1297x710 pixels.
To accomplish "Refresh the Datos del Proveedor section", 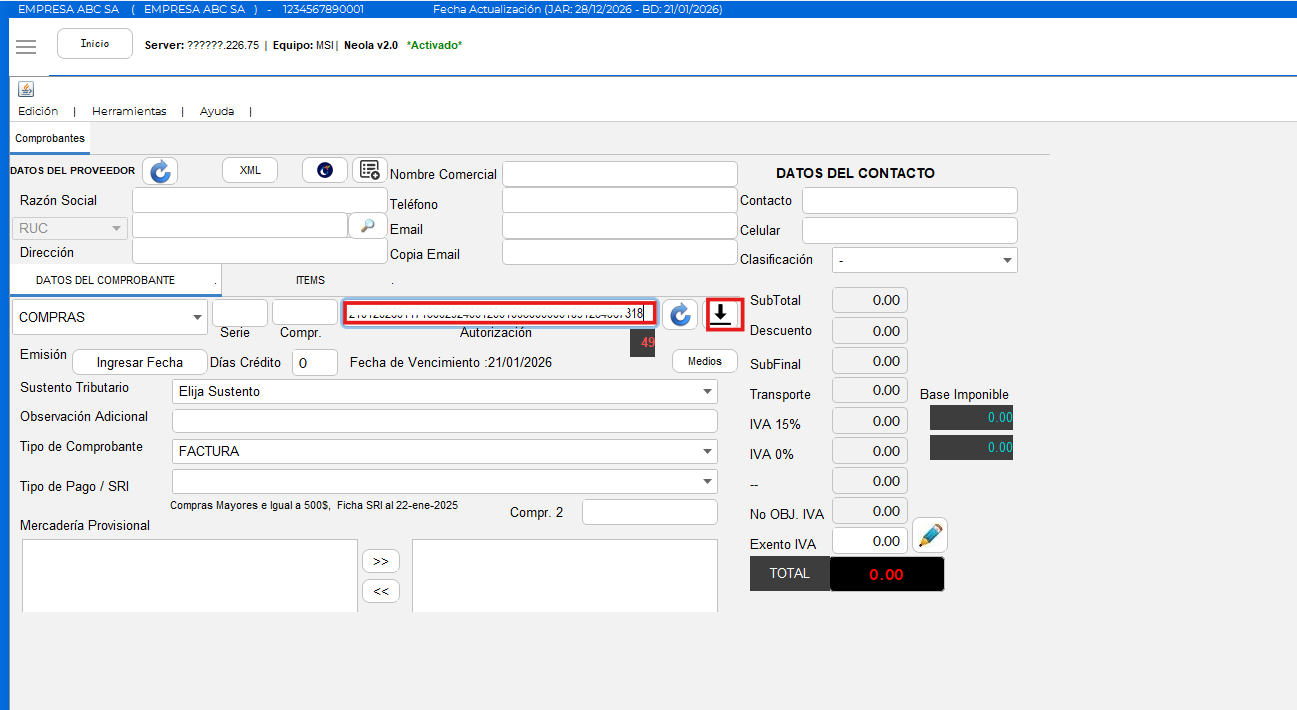I will (160, 171).
